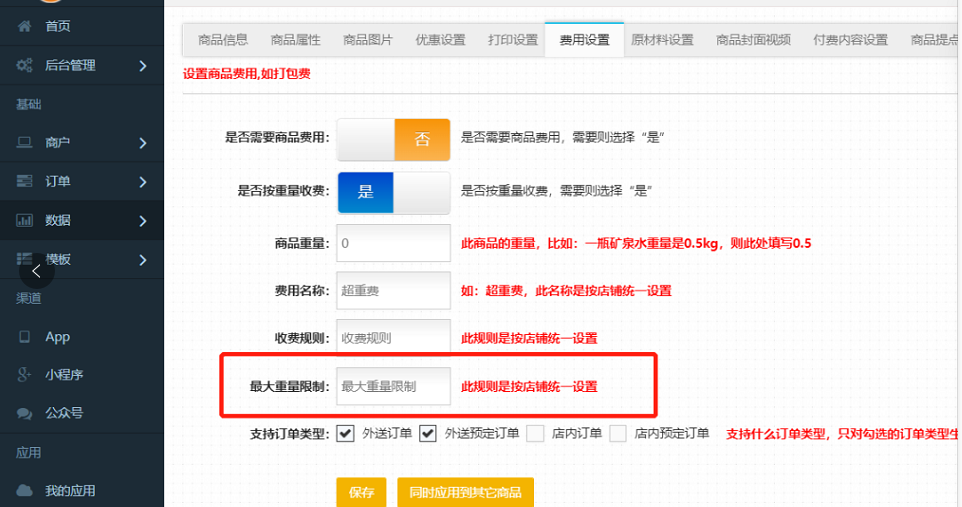Expand the 订单 submenu chevron
962x507 pixels.
(143, 182)
